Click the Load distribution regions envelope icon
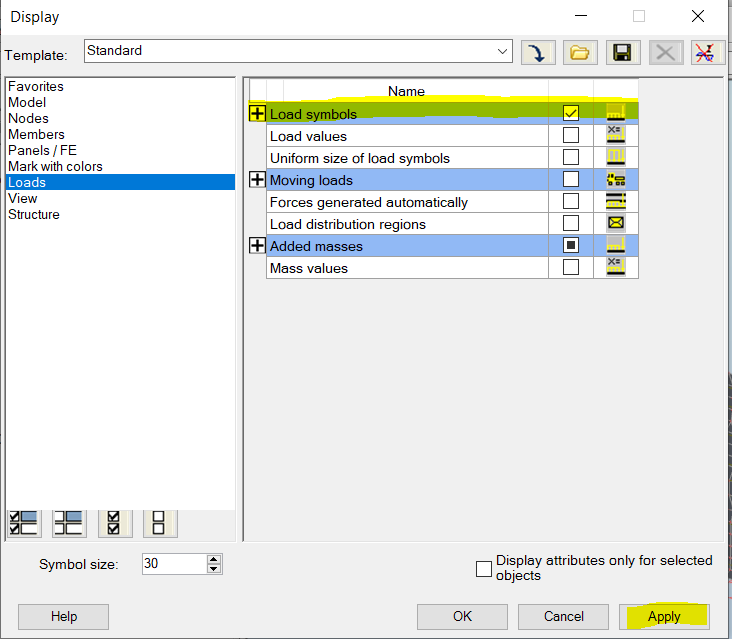The image size is (732, 639). coord(616,223)
